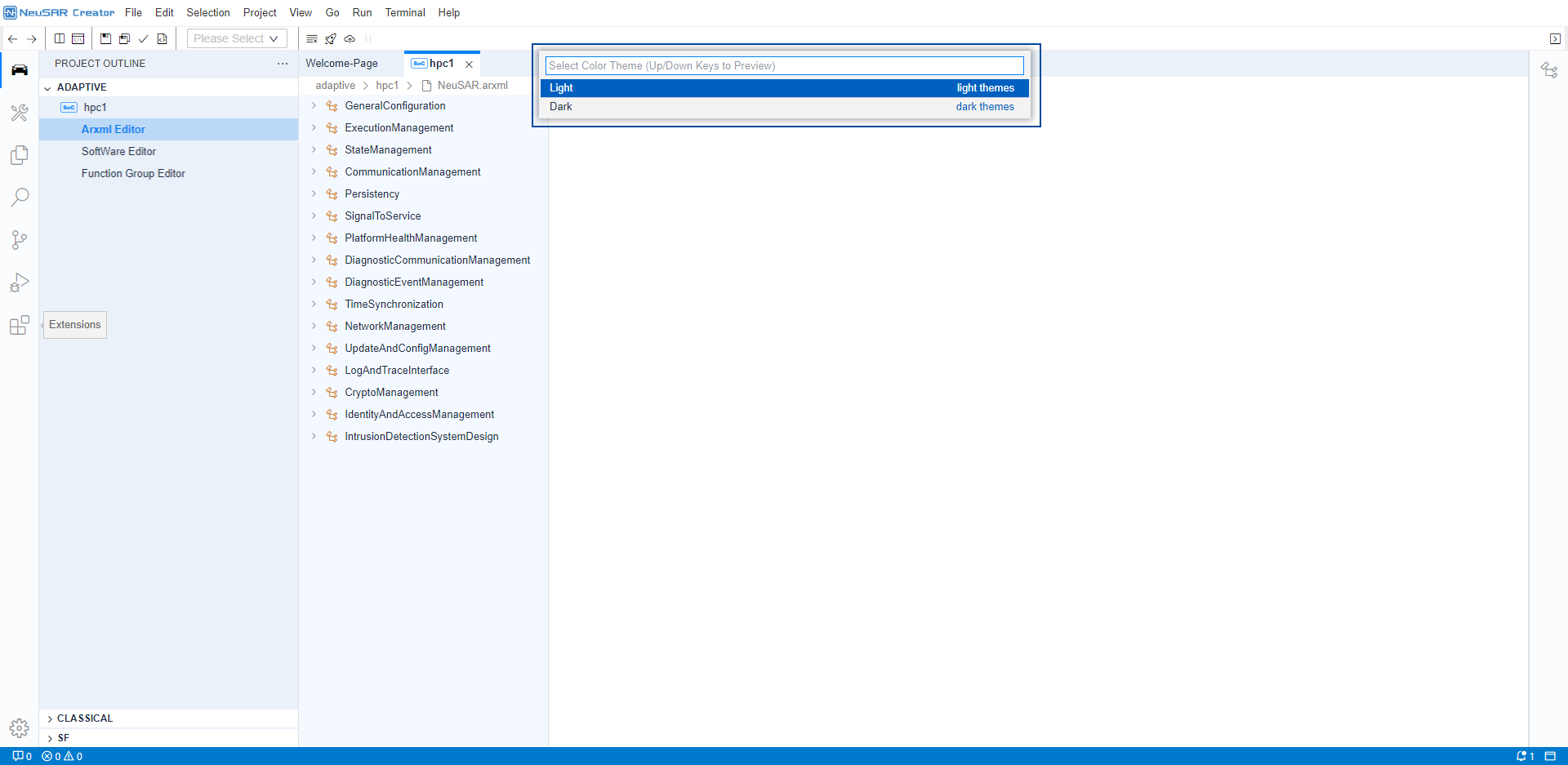The image size is (1568, 765).
Task: Open the Manage gear icon
Action: pyautogui.click(x=20, y=727)
